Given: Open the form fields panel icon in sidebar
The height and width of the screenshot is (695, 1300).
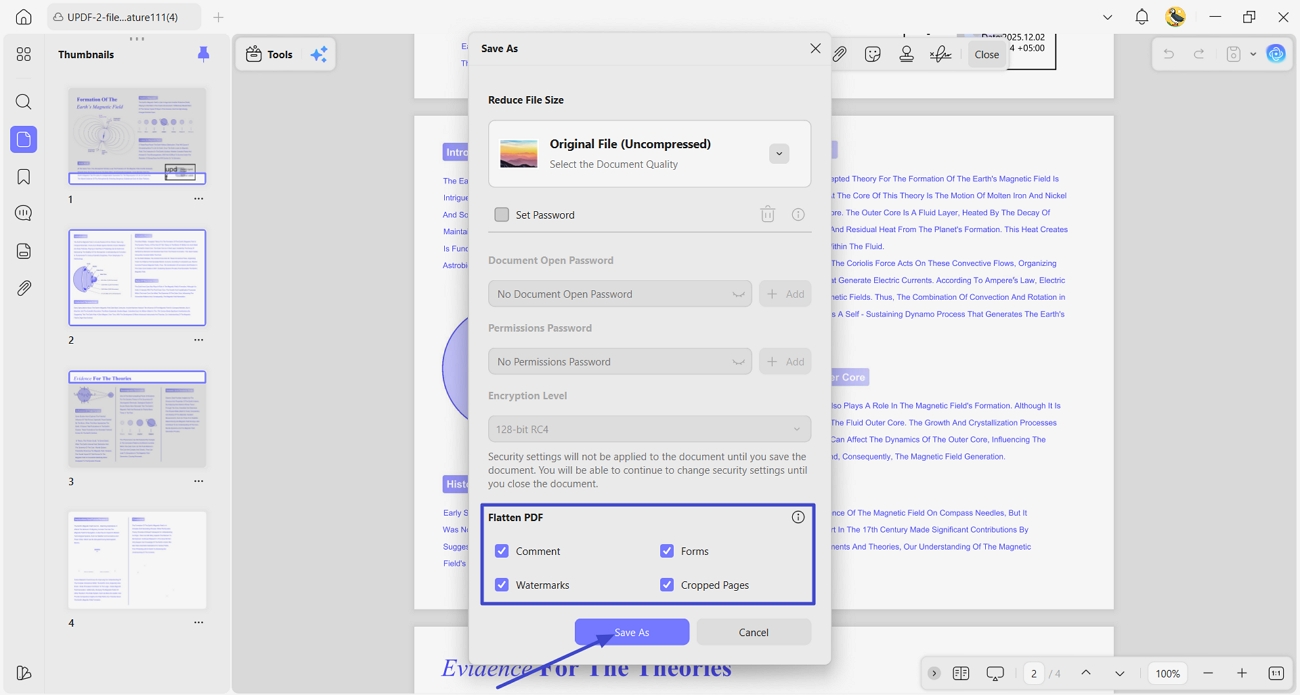Looking at the screenshot, I should tap(24, 251).
